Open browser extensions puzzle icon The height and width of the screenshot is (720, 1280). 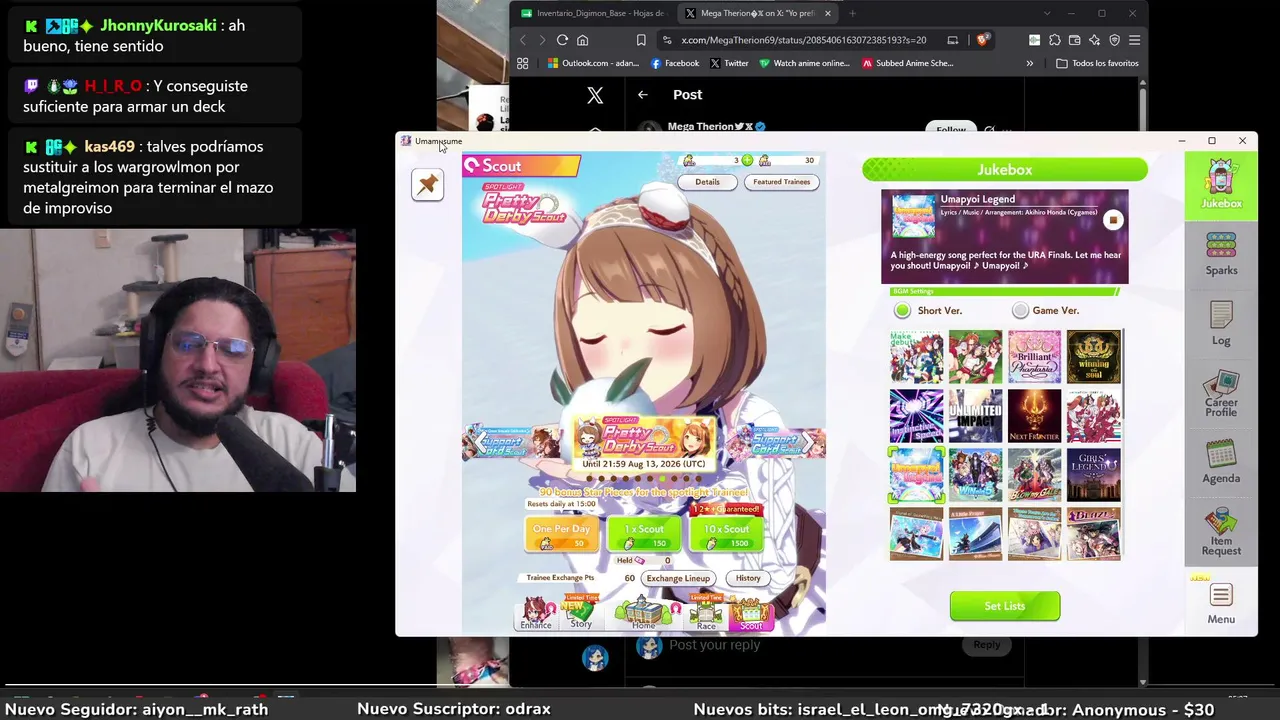[x=1055, y=40]
